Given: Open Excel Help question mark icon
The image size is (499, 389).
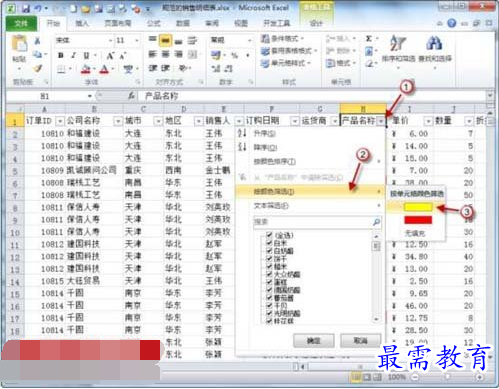Looking at the screenshot, I should pos(452,23).
